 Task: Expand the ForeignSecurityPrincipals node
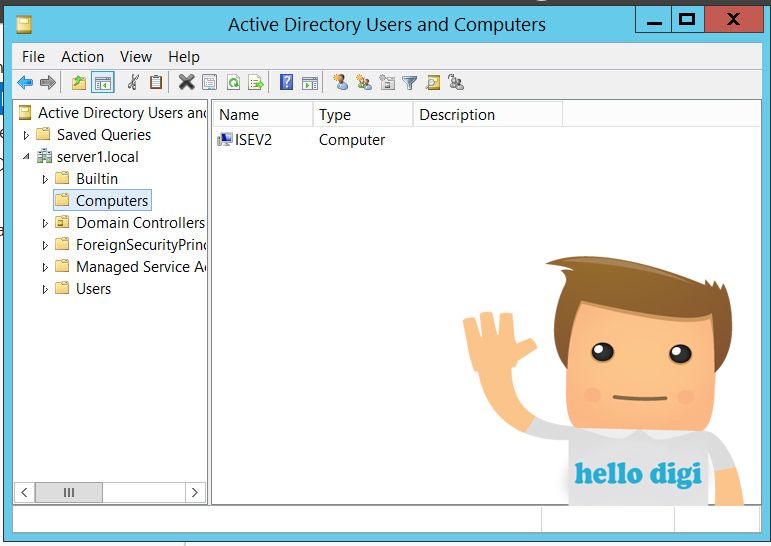[x=45, y=245]
